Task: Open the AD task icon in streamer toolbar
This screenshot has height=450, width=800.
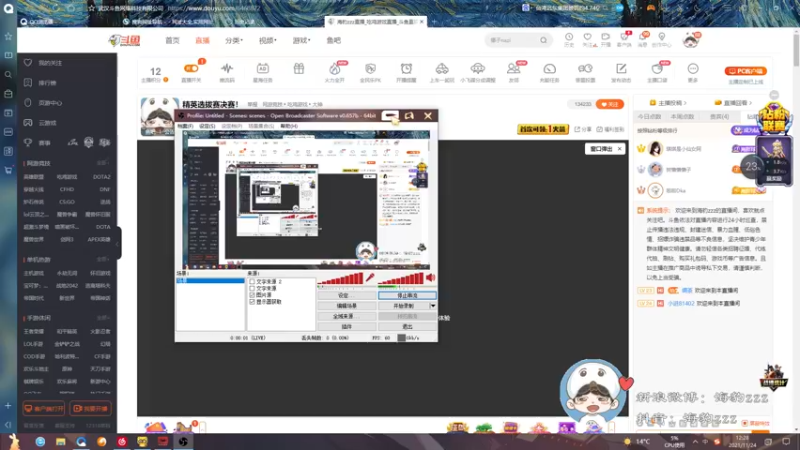Action: pyautogui.click(x=263, y=68)
